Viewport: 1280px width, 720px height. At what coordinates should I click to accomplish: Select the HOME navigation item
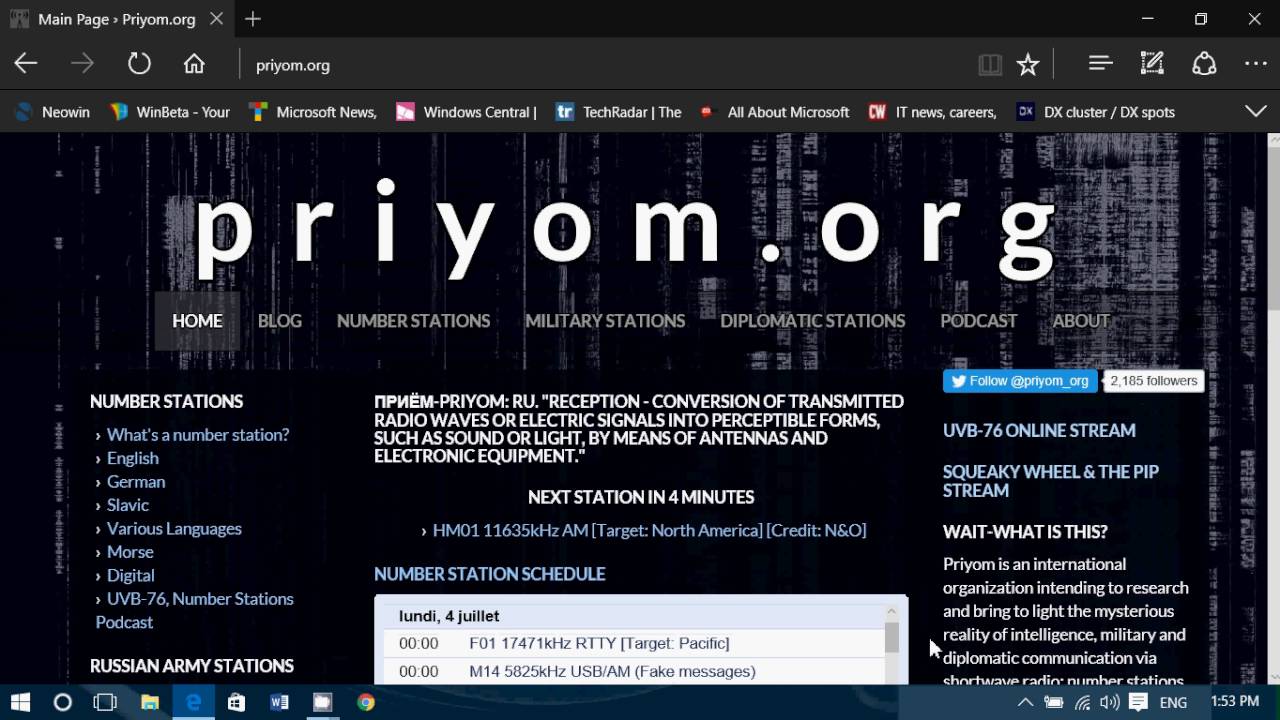[x=197, y=321]
